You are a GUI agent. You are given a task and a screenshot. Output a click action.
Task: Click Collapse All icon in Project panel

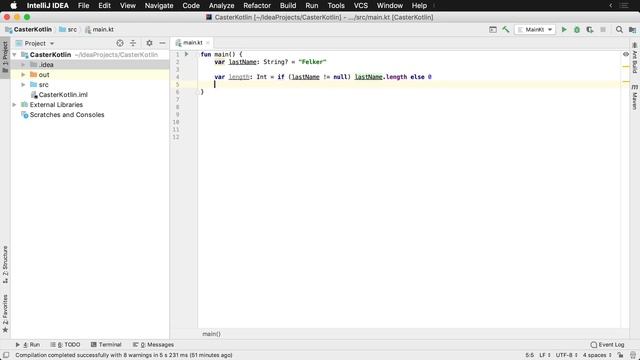133,43
